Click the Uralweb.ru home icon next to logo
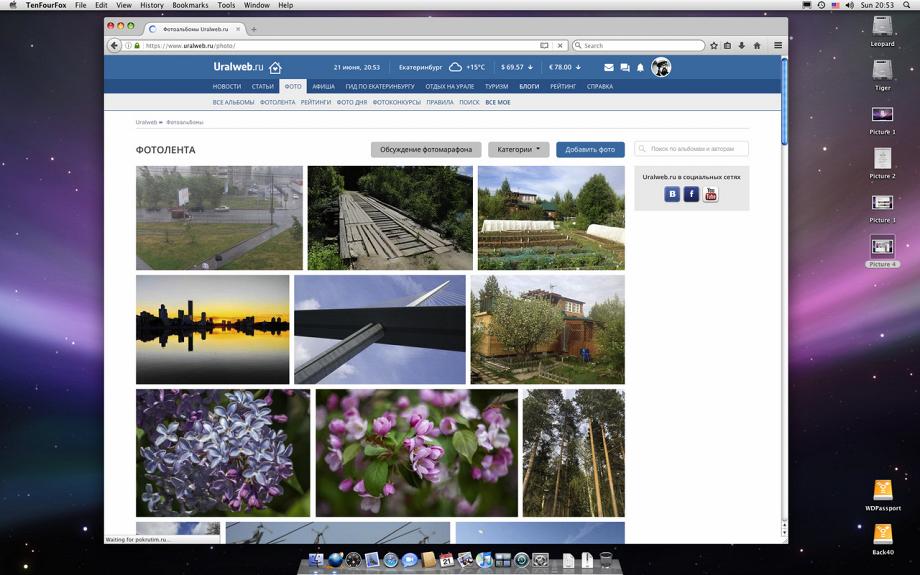The image size is (920, 575). (275, 67)
